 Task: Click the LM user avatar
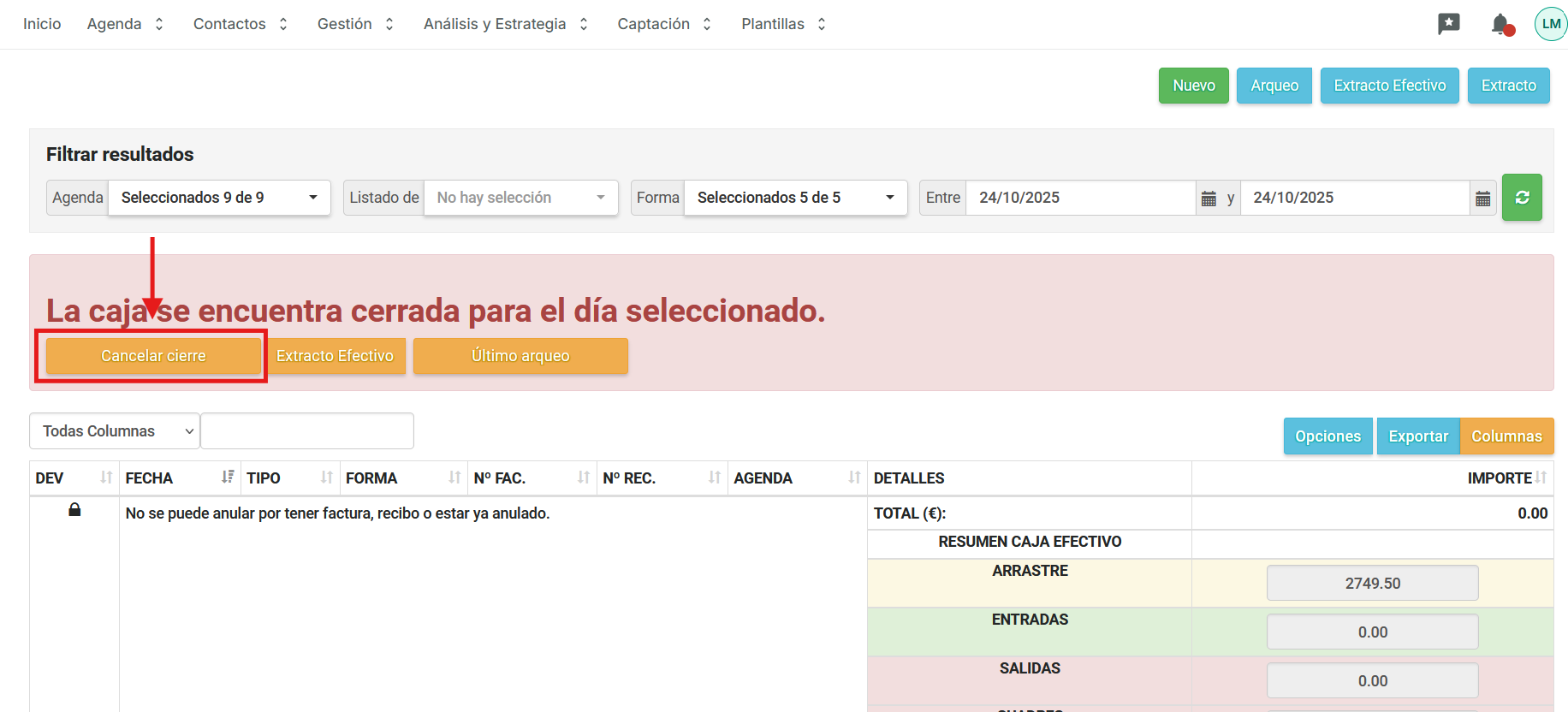[1550, 24]
